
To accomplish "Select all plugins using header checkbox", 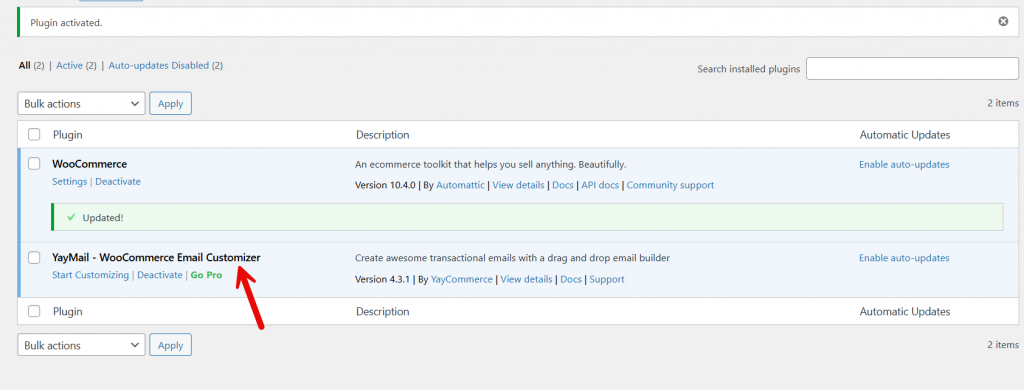I will pyautogui.click(x=34, y=135).
